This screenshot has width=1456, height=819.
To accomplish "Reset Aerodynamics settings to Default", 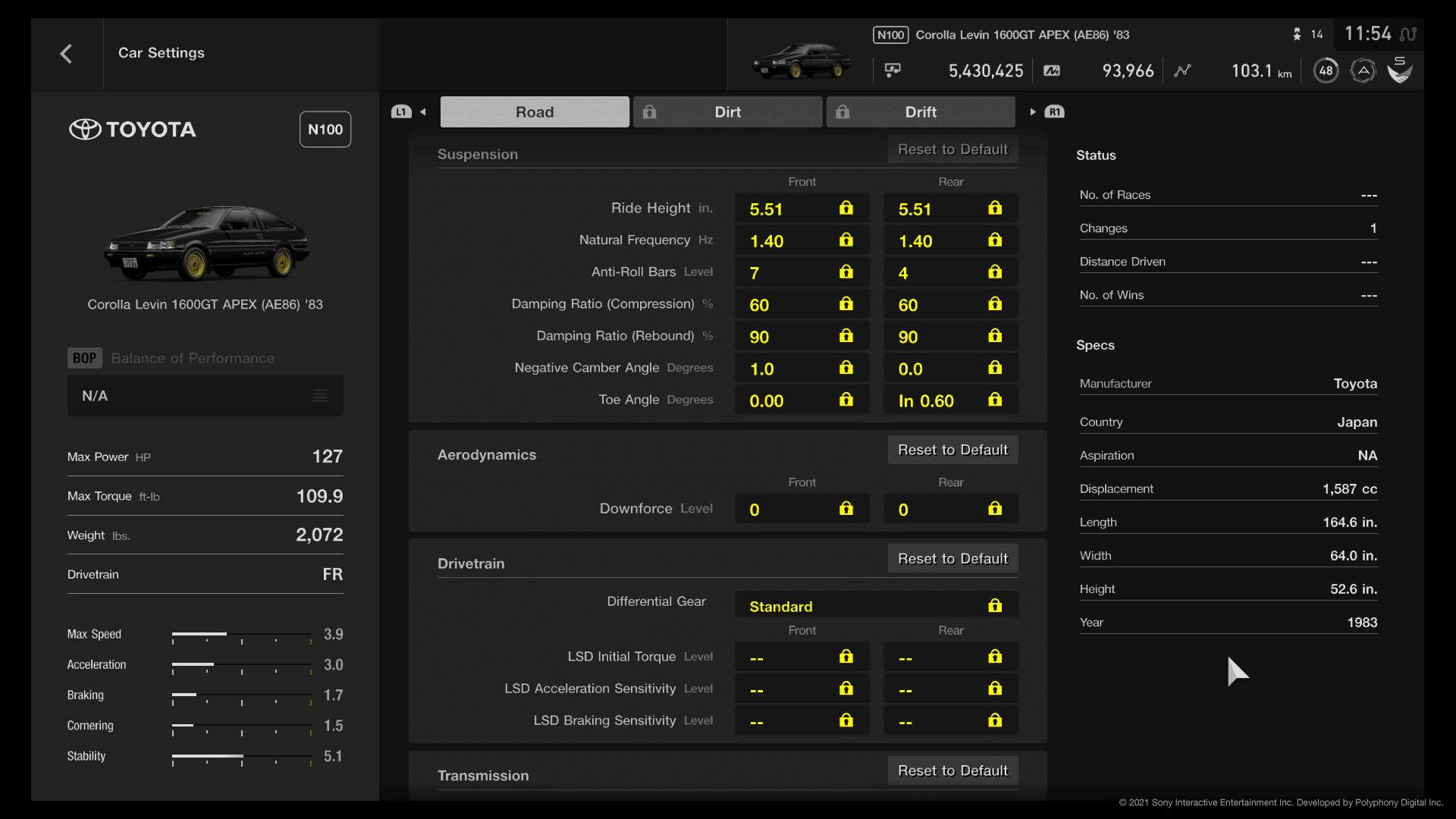I will (951, 449).
